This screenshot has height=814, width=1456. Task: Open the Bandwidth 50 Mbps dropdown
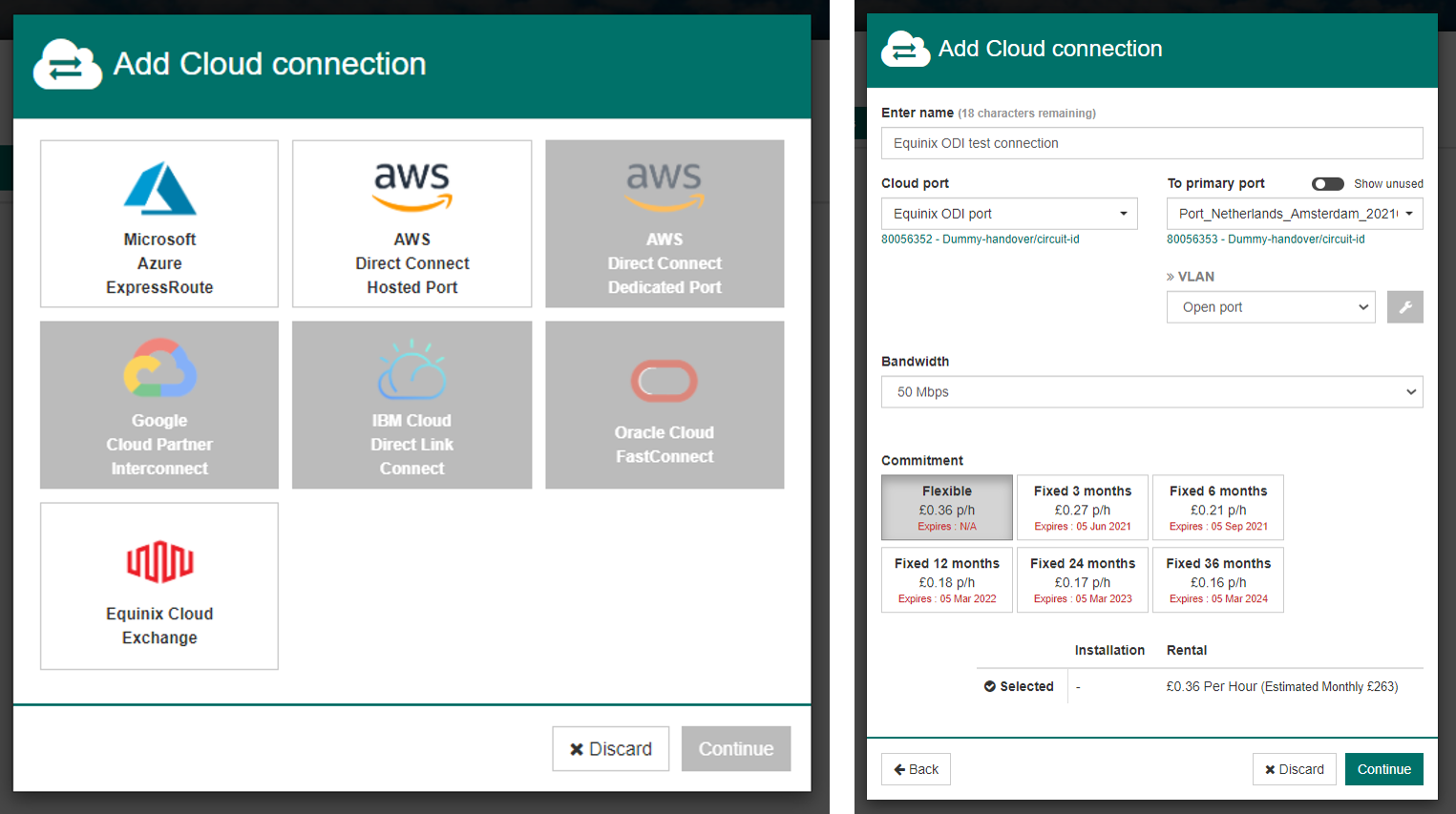(x=1151, y=392)
